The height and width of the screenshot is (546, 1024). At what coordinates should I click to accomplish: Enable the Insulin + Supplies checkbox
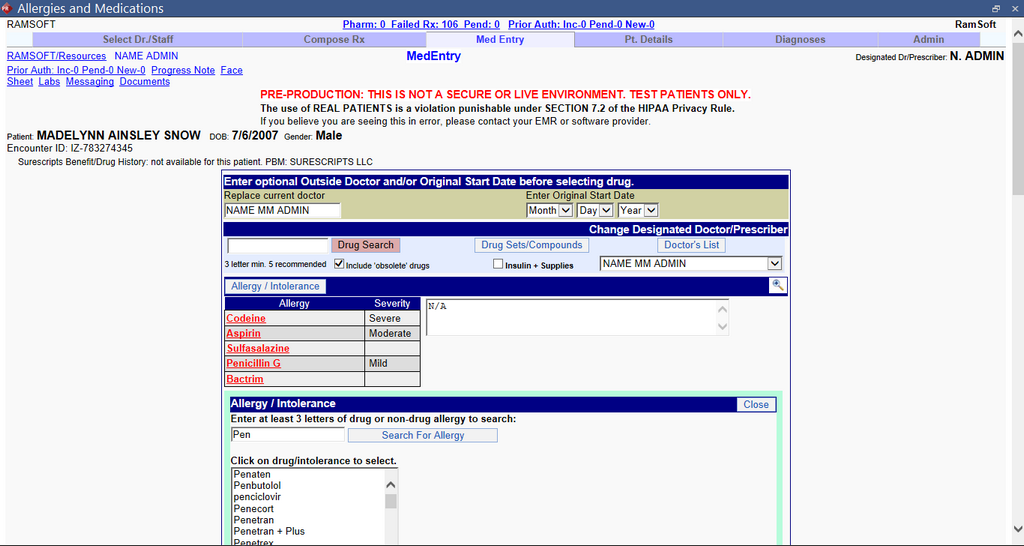[498, 265]
